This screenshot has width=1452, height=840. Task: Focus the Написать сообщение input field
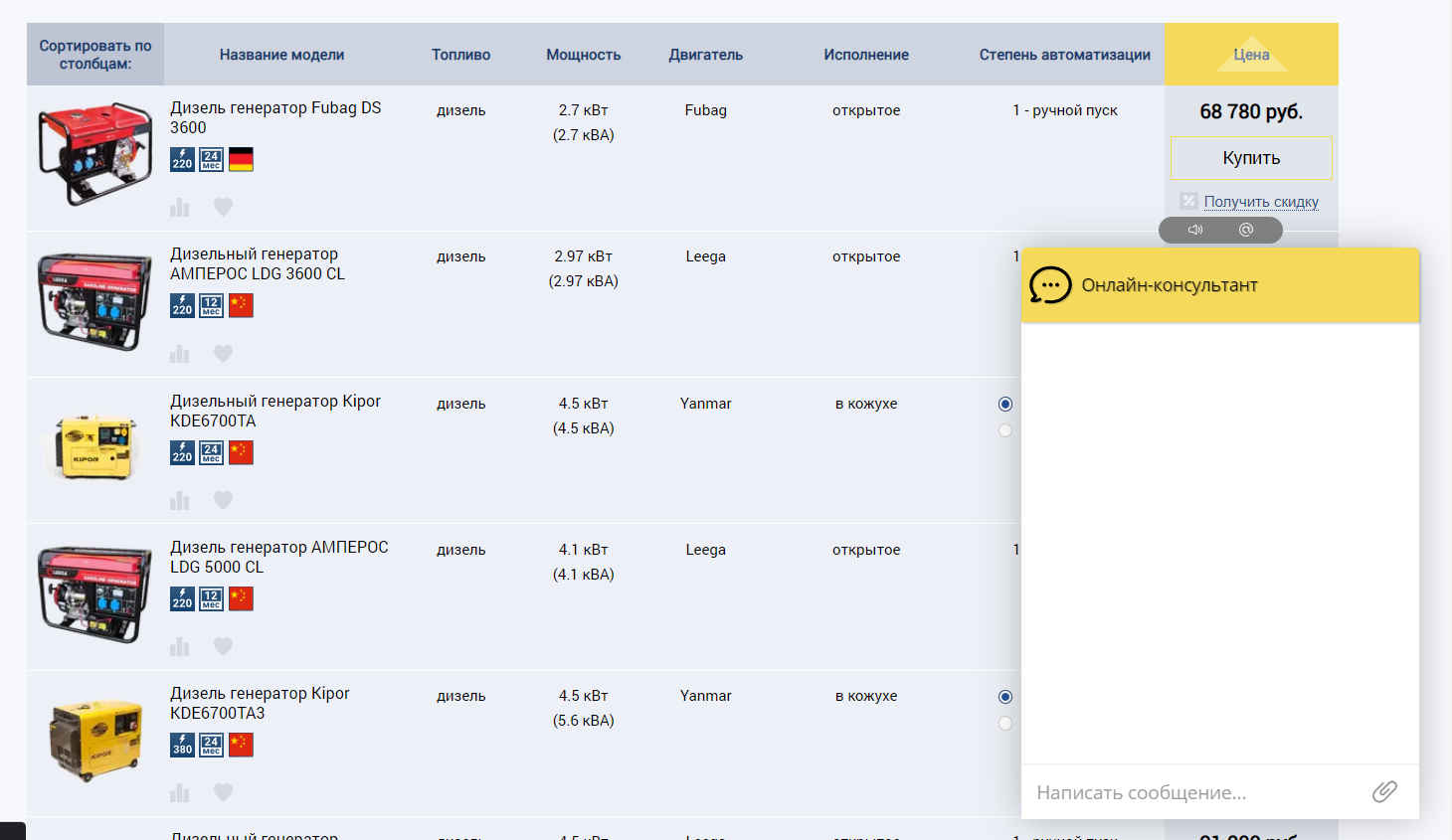click(x=1193, y=792)
